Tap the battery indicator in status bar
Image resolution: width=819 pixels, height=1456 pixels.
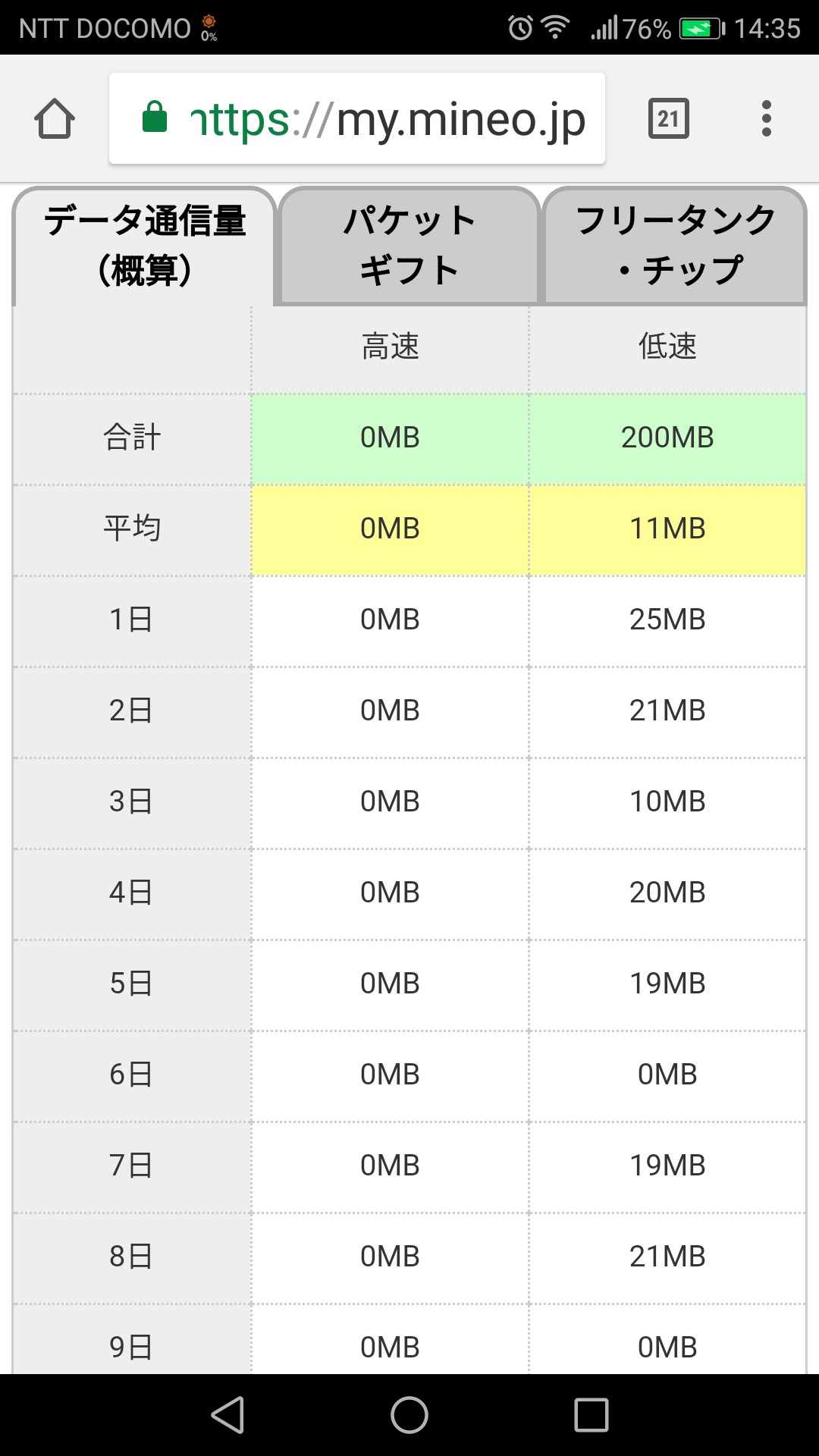coord(701,29)
